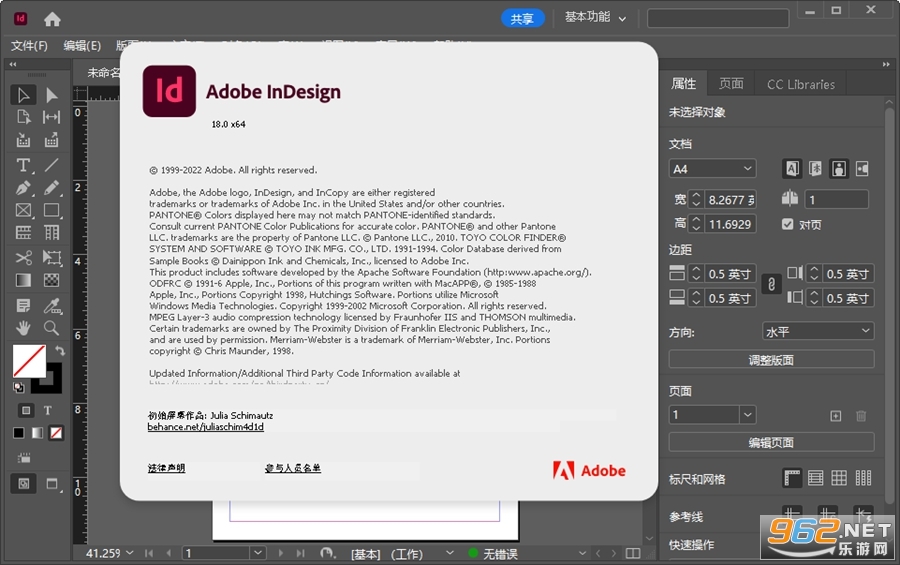This screenshot has width=900, height=565.
Task: Toggle document grid icon
Action: [x=839, y=478]
